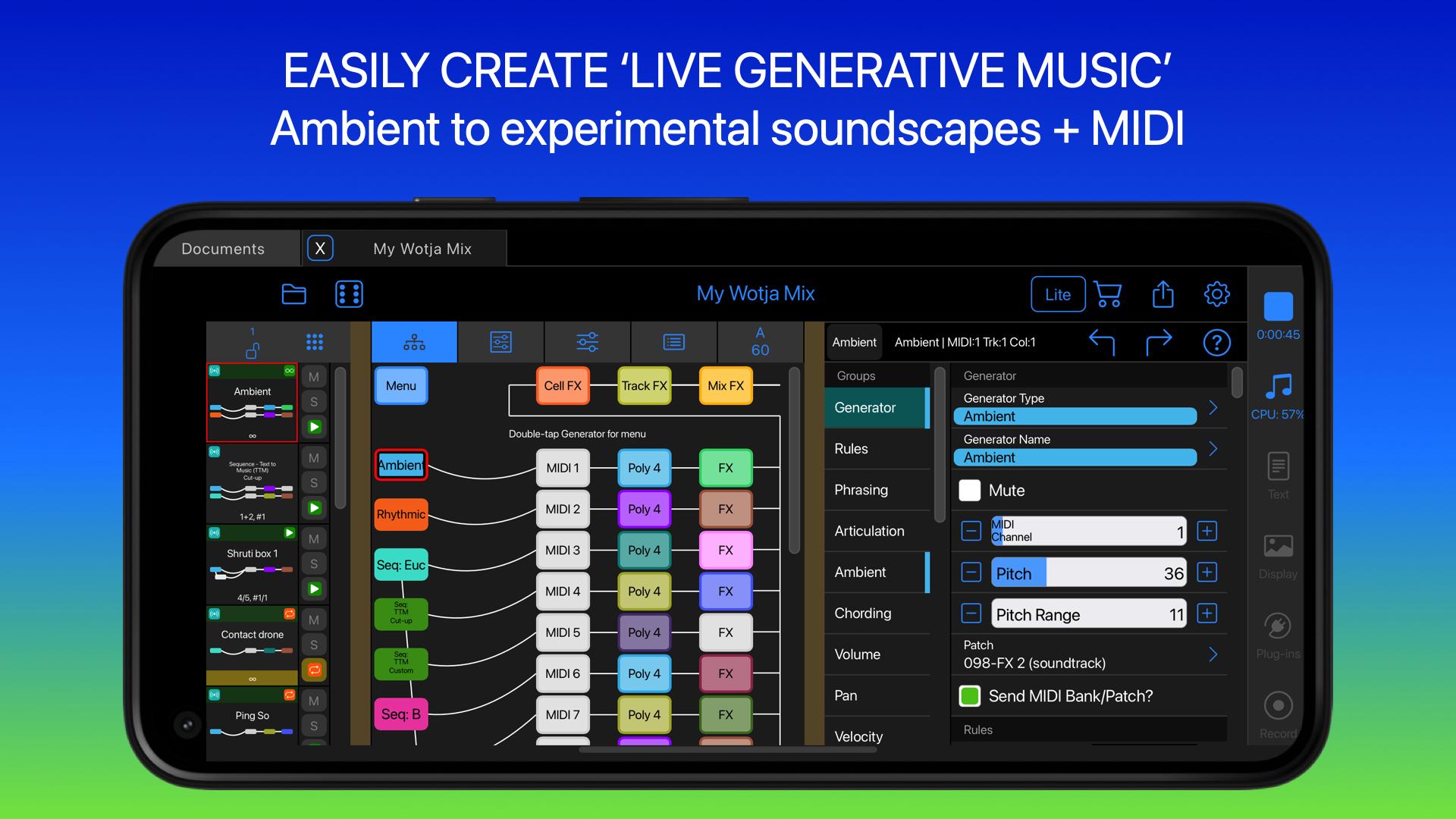1456x819 pixels.
Task: Click the undo arrow icon
Action: pos(1102,342)
